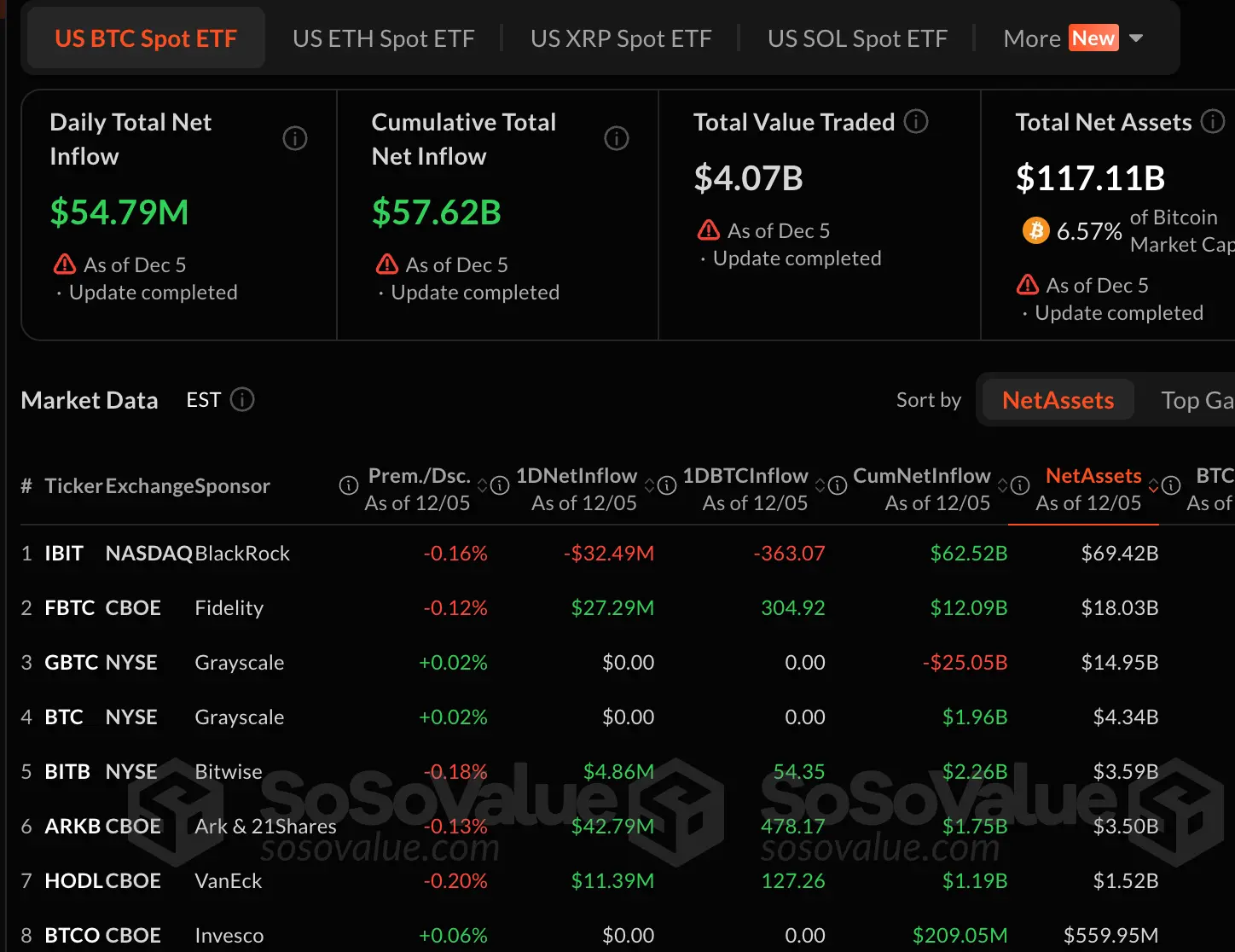The width and height of the screenshot is (1235, 952).
Task: Click BTCO's $559.95M net assets cell
Action: 1111,936
